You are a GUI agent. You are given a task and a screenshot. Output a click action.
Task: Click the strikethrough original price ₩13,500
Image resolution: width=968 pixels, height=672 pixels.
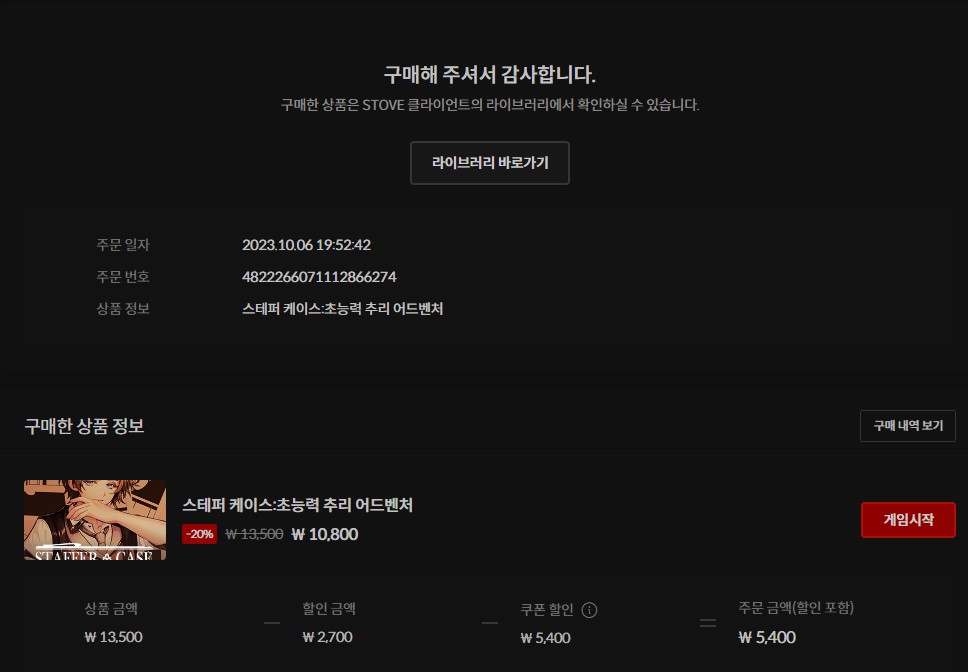[254, 534]
